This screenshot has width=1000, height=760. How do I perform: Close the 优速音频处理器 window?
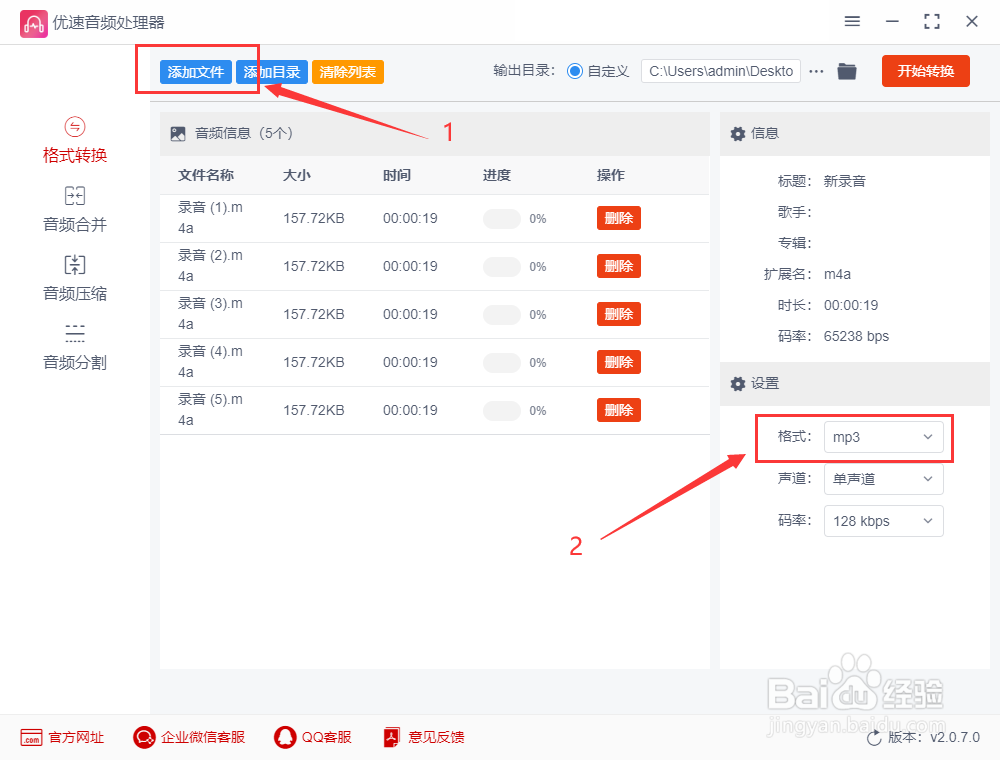coord(971,22)
